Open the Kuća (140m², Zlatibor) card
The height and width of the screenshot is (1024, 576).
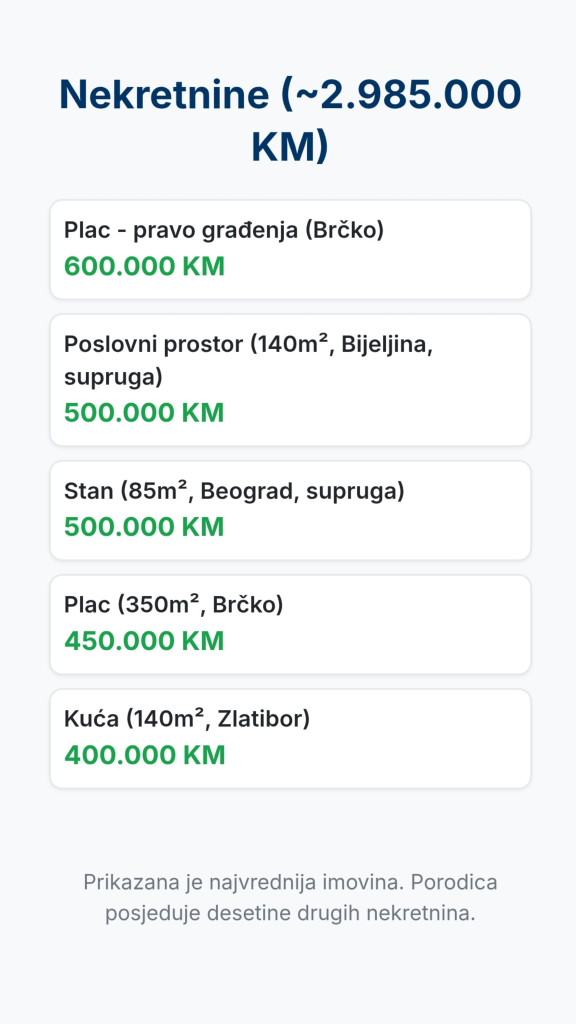pyautogui.click(x=290, y=739)
